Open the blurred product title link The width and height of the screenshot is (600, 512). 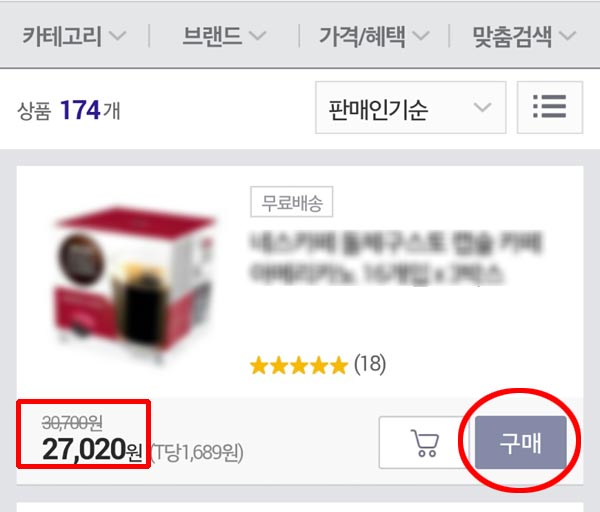pos(395,258)
